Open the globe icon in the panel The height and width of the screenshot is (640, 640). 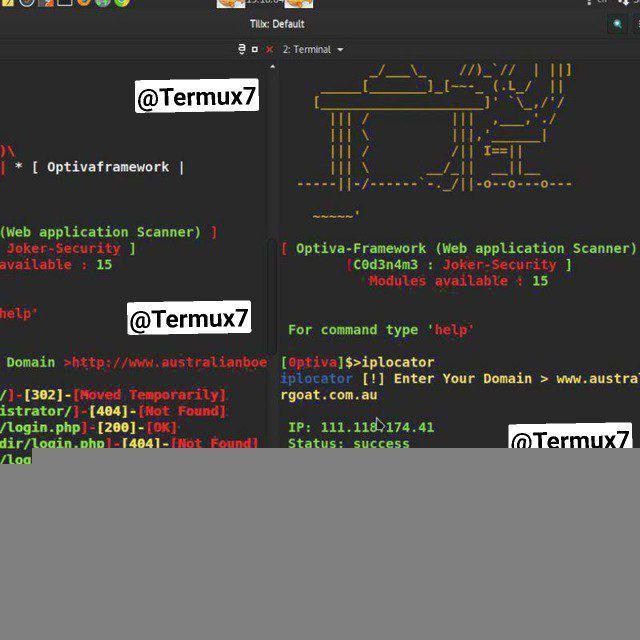(103, 3)
